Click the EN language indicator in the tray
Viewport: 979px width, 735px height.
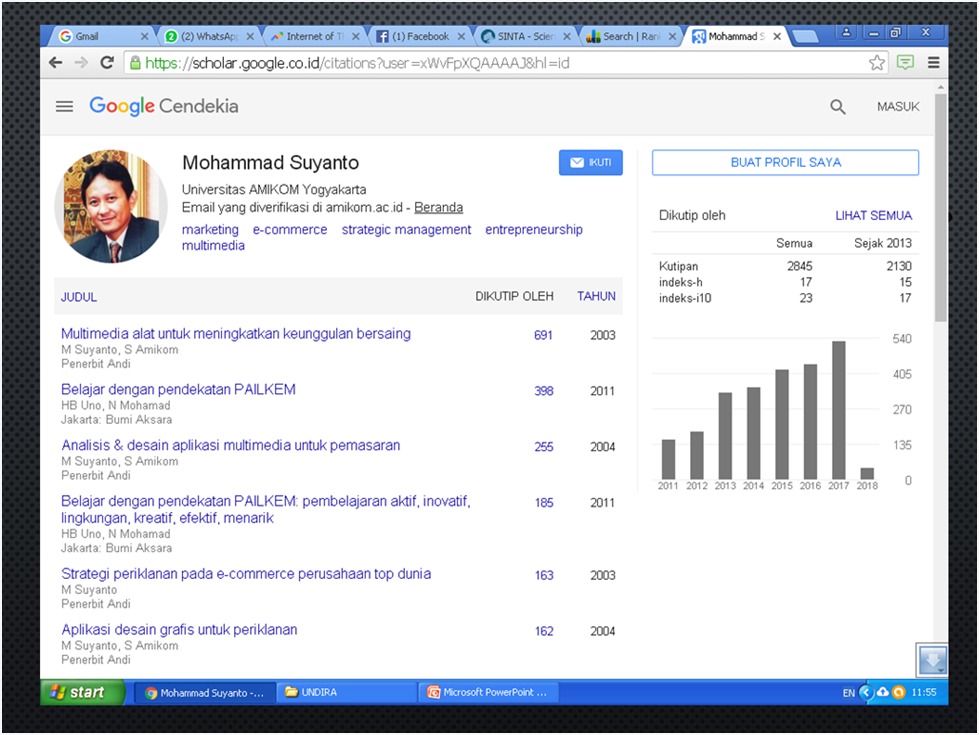pos(848,693)
